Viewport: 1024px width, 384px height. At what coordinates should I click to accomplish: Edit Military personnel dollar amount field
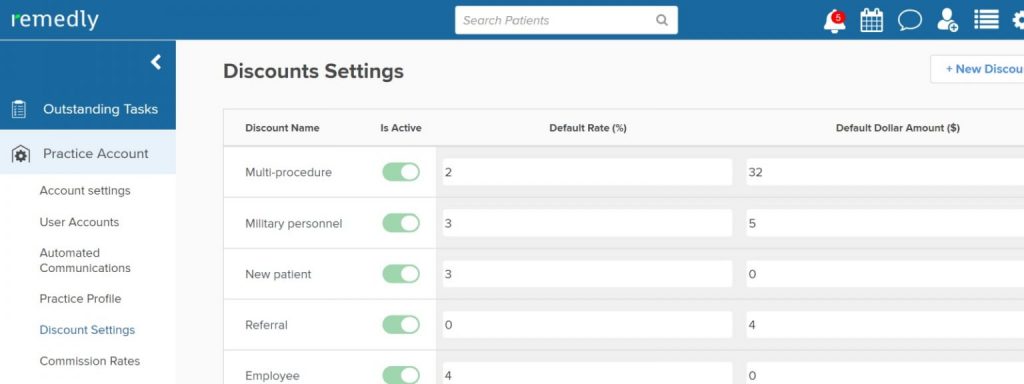click(885, 223)
